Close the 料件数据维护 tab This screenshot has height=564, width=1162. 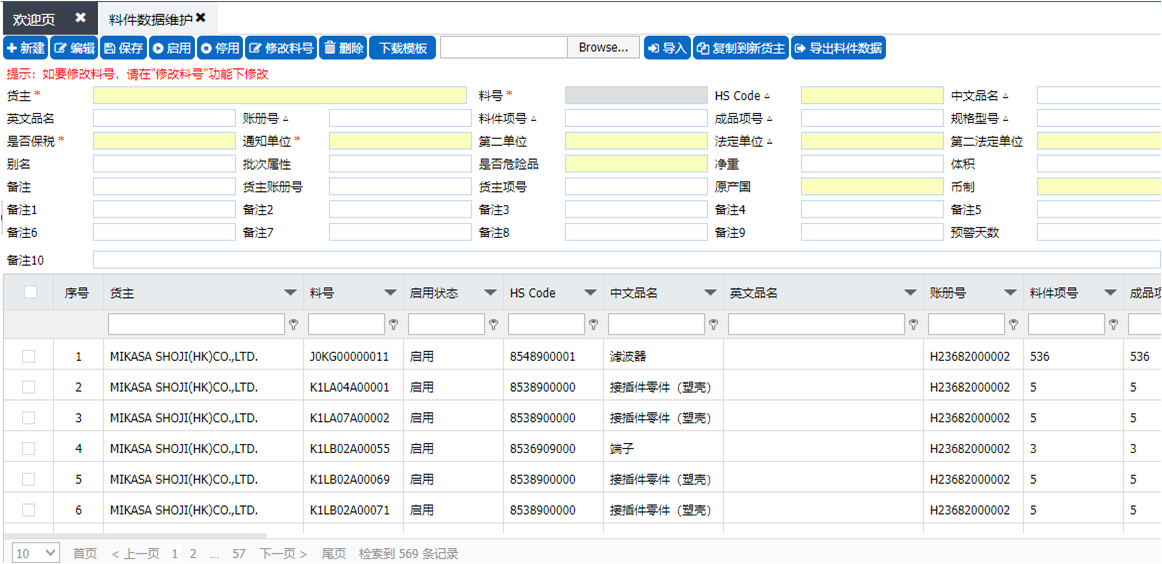[200, 17]
